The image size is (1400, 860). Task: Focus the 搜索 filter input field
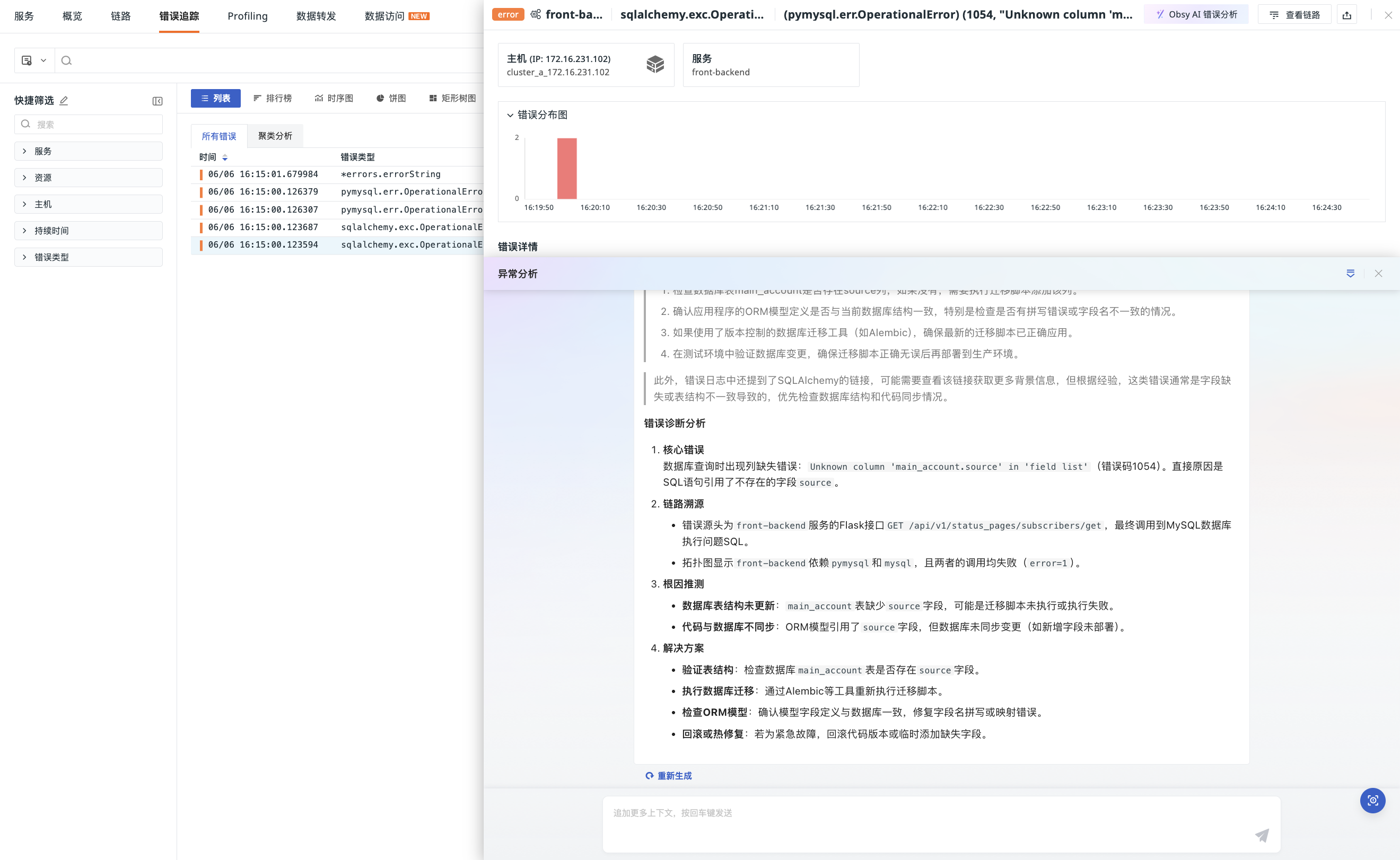pyautogui.click(x=89, y=125)
